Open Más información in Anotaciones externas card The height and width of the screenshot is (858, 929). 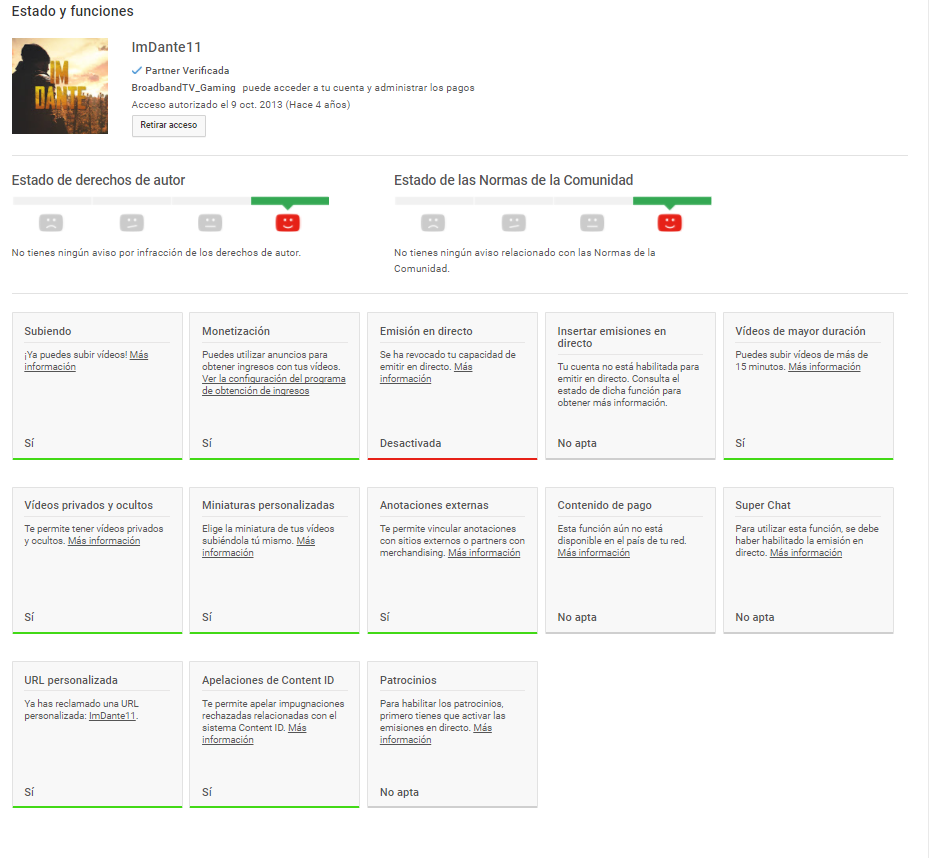pyautogui.click(x=484, y=553)
